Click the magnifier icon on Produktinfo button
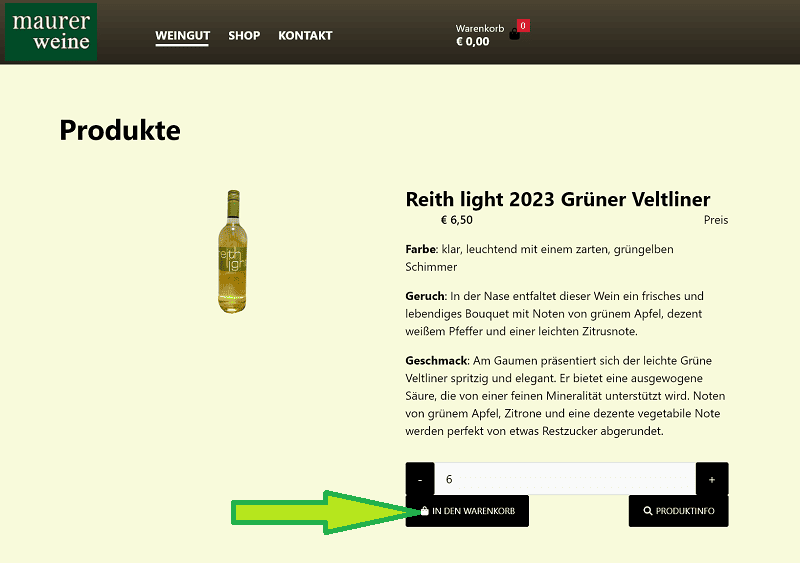The height and width of the screenshot is (563, 800). [x=648, y=511]
